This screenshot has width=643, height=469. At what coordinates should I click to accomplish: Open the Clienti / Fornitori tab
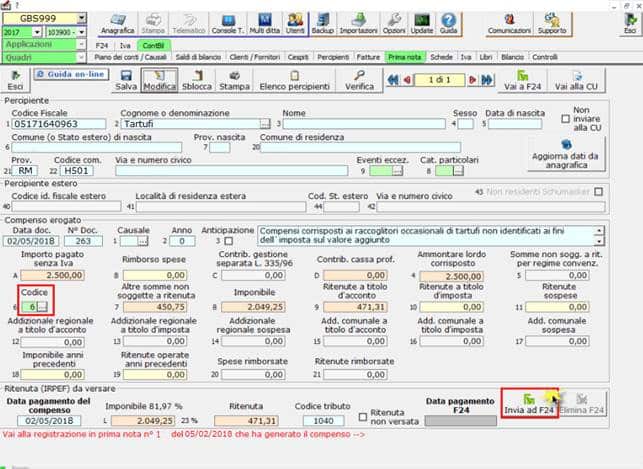(x=255, y=57)
